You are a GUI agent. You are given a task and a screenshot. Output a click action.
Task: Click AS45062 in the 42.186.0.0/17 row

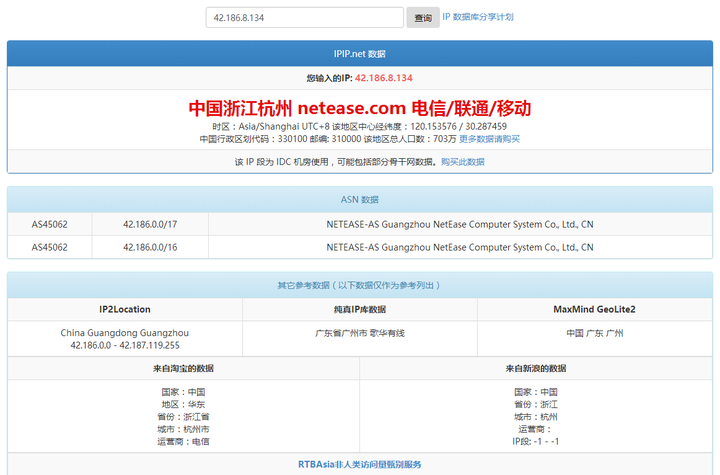(x=50, y=224)
